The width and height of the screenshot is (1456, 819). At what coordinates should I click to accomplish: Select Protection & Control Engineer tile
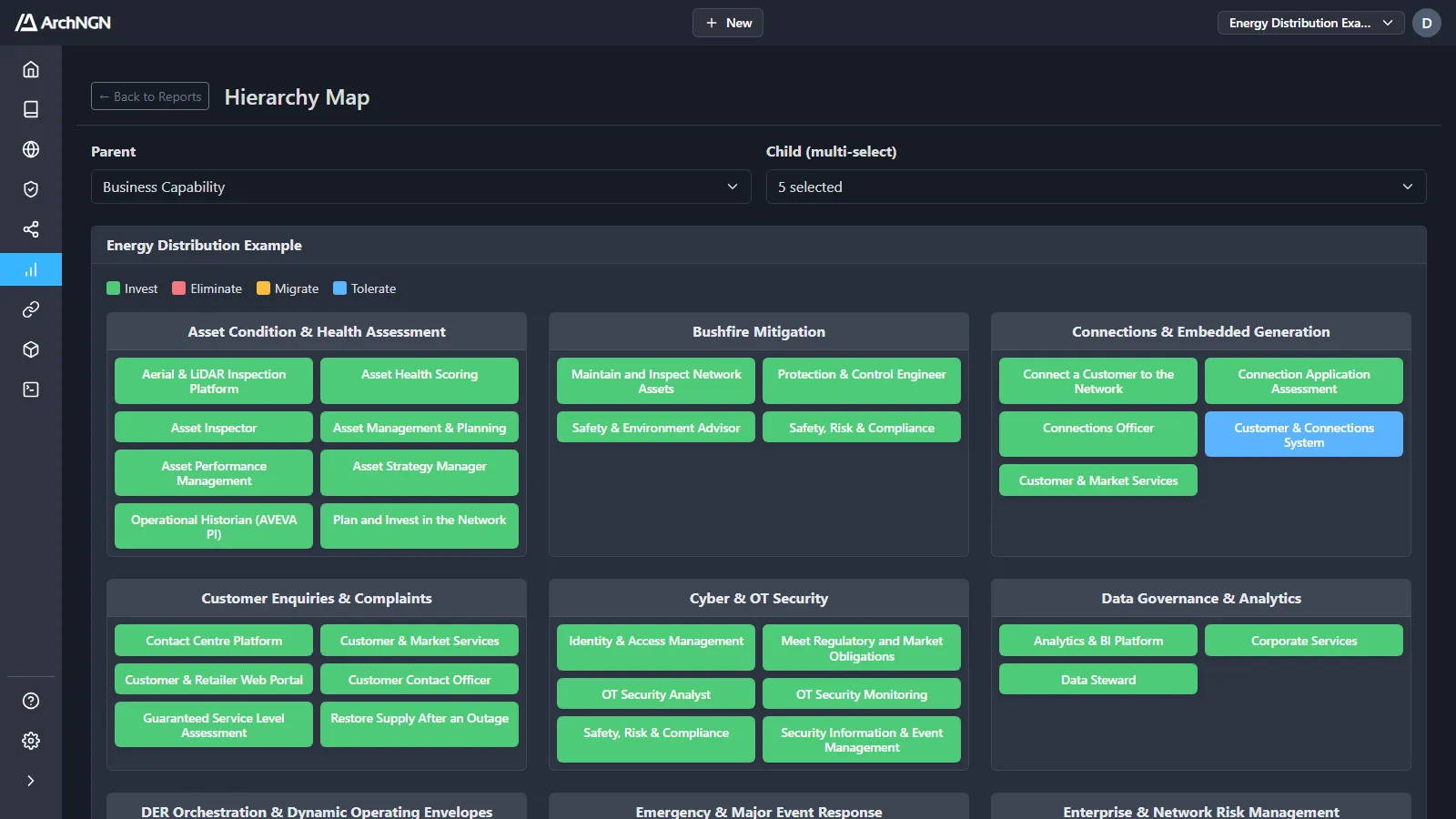(862, 381)
